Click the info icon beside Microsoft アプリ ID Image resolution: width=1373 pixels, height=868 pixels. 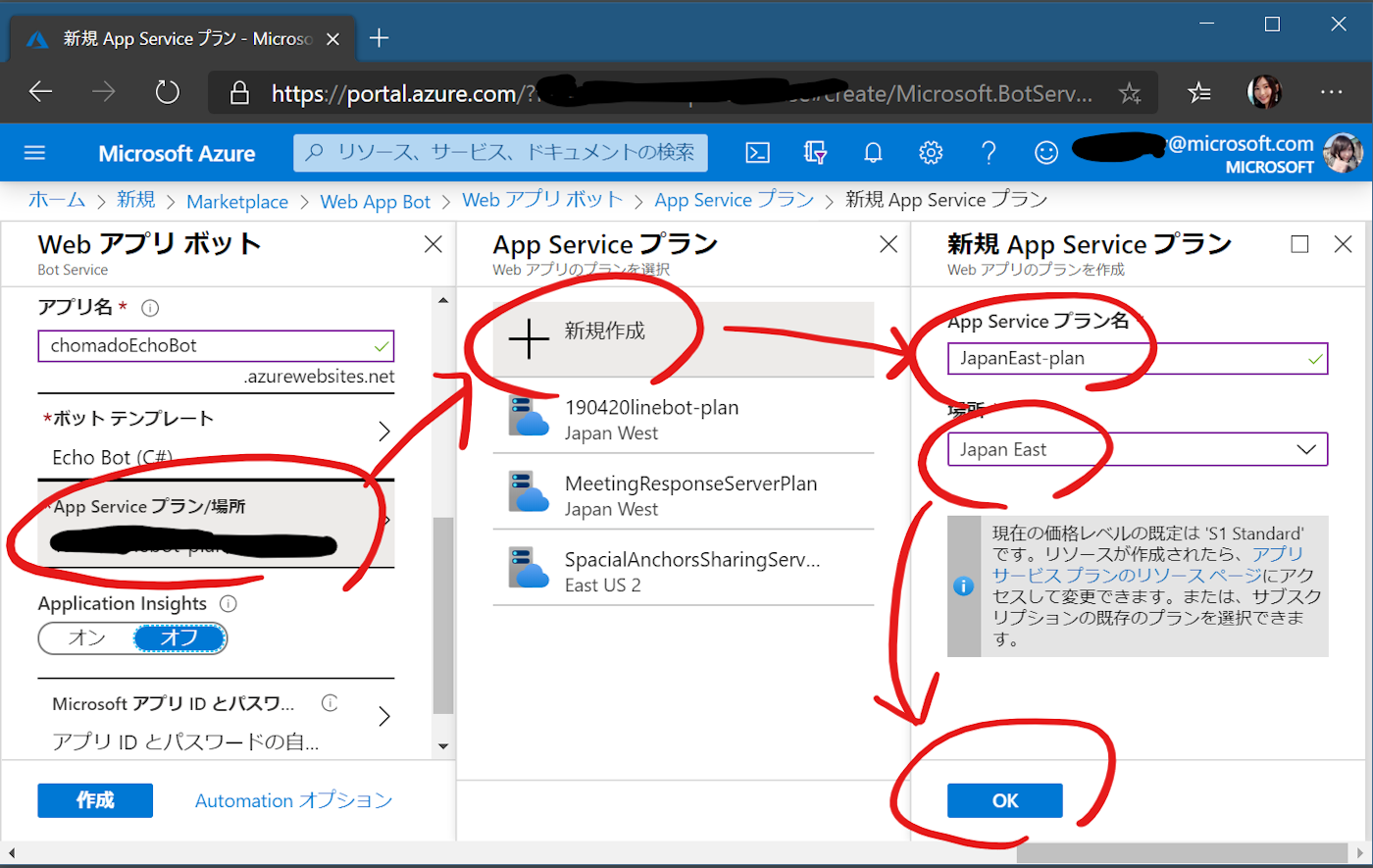tap(330, 703)
